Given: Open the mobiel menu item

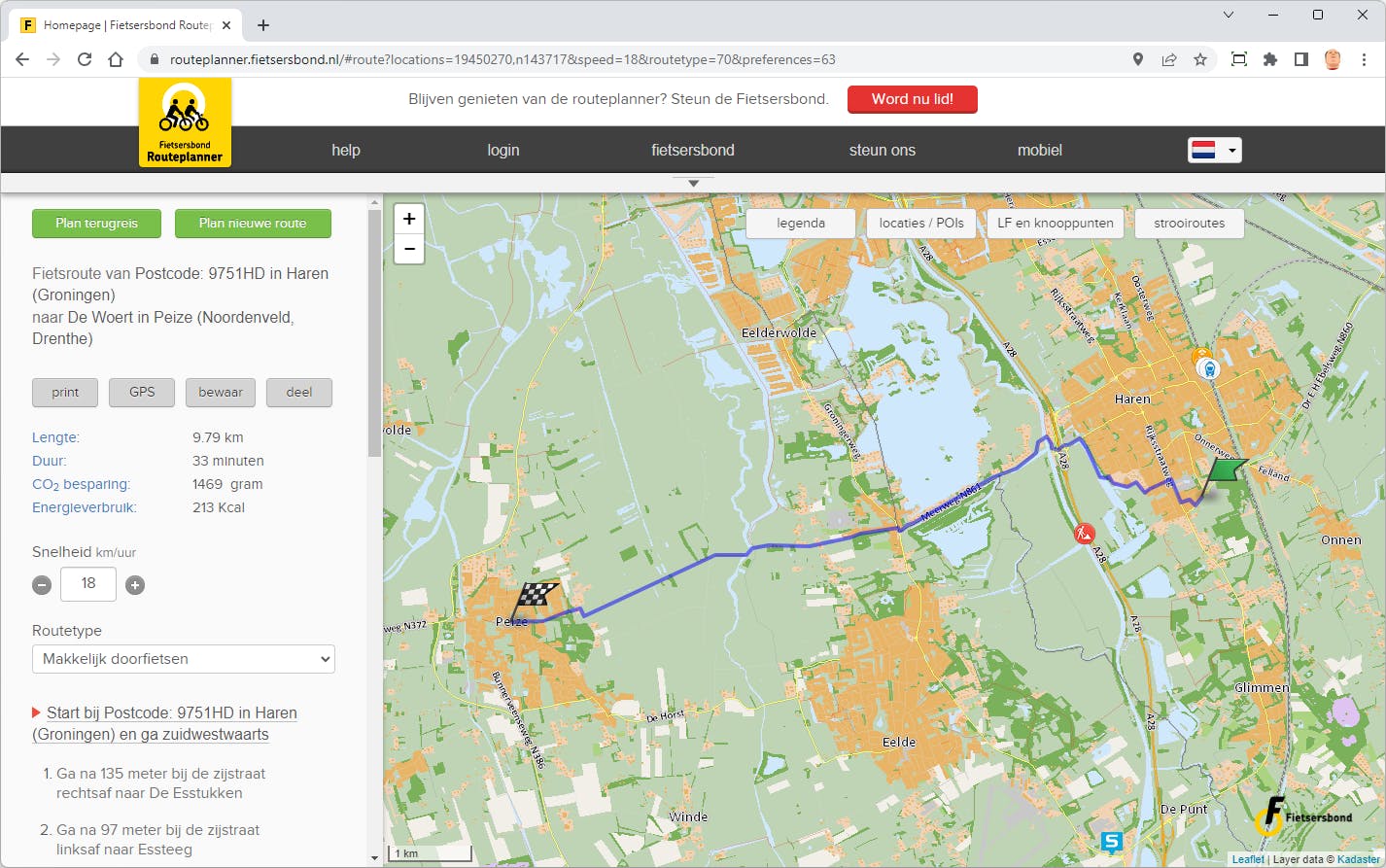Looking at the screenshot, I should 1040,150.
